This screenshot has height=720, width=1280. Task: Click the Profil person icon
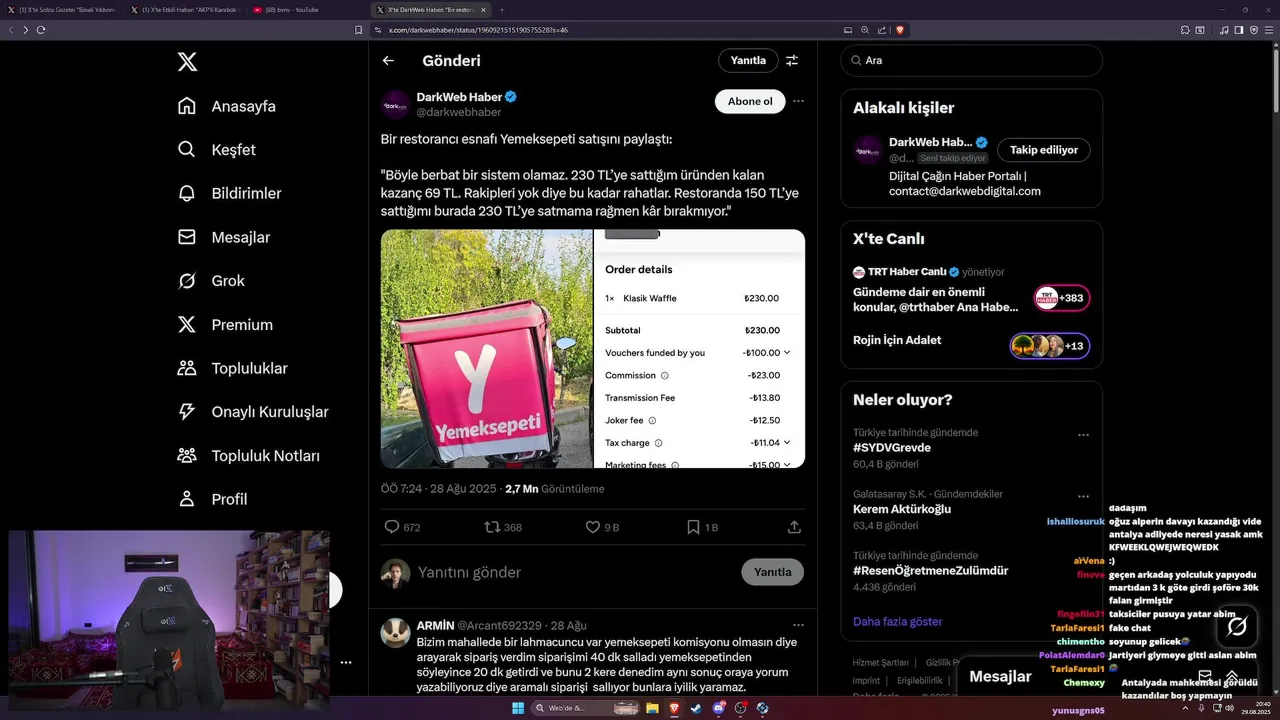(x=187, y=499)
